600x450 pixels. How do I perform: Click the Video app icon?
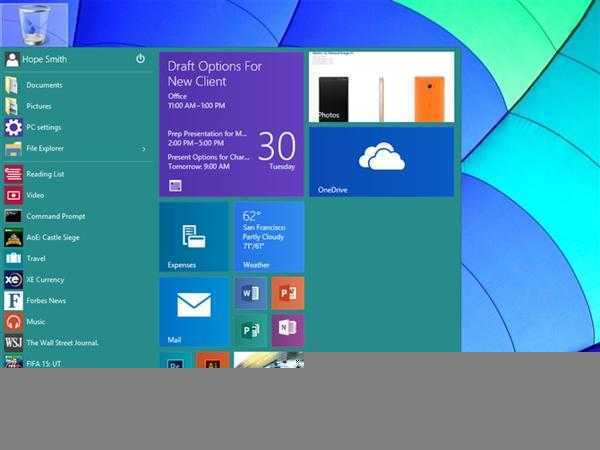[x=13, y=195]
